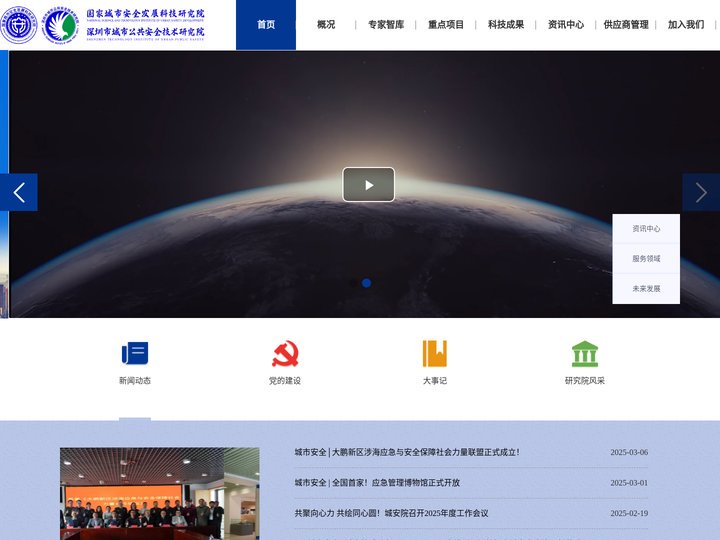
Task: Click the round institute seal logo
Action: pos(19,25)
